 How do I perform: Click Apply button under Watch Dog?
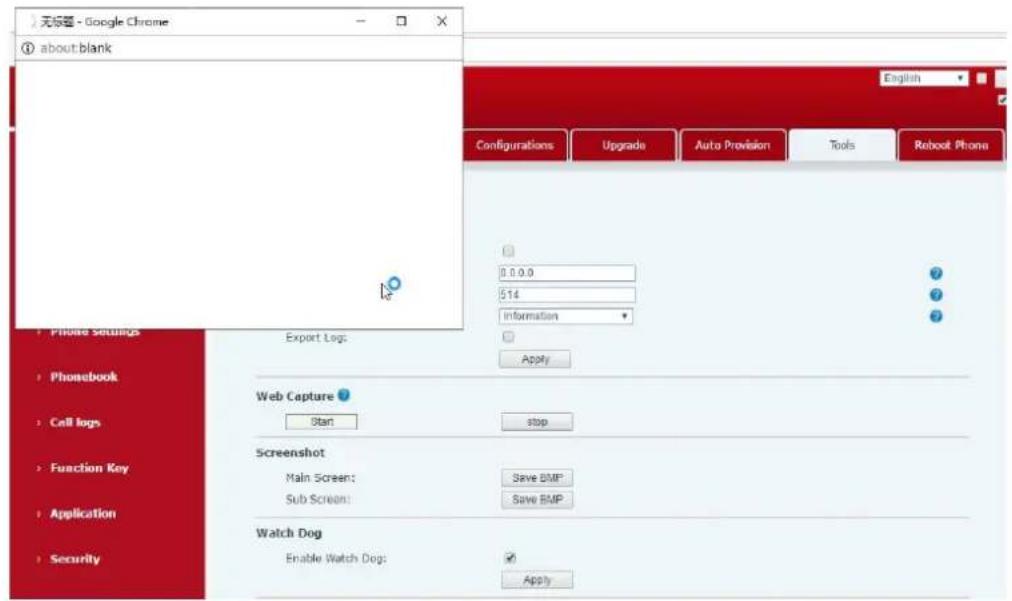(537, 580)
